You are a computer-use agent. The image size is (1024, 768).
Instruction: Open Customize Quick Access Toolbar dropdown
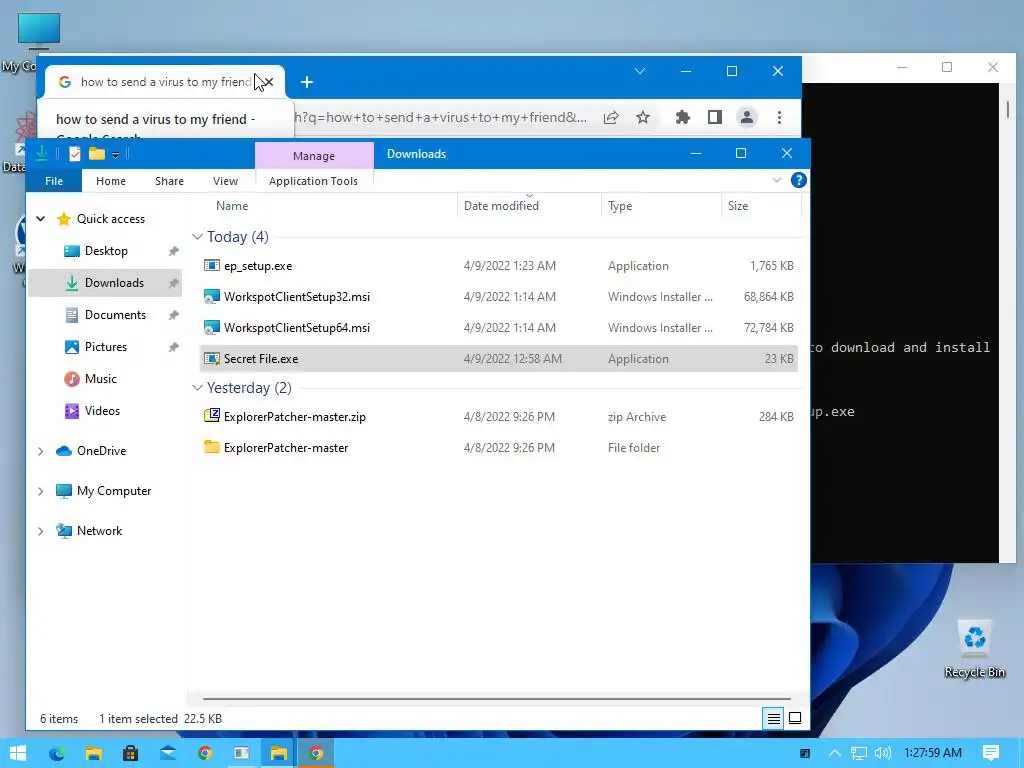(115, 155)
